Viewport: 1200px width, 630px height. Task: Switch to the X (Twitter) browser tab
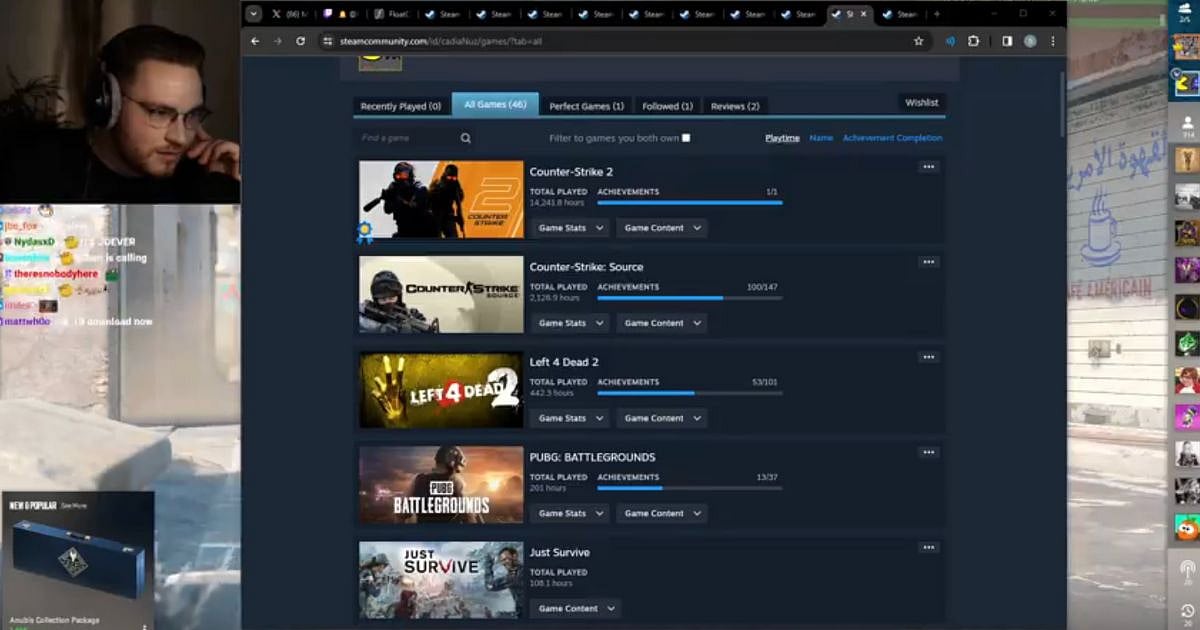[x=290, y=14]
